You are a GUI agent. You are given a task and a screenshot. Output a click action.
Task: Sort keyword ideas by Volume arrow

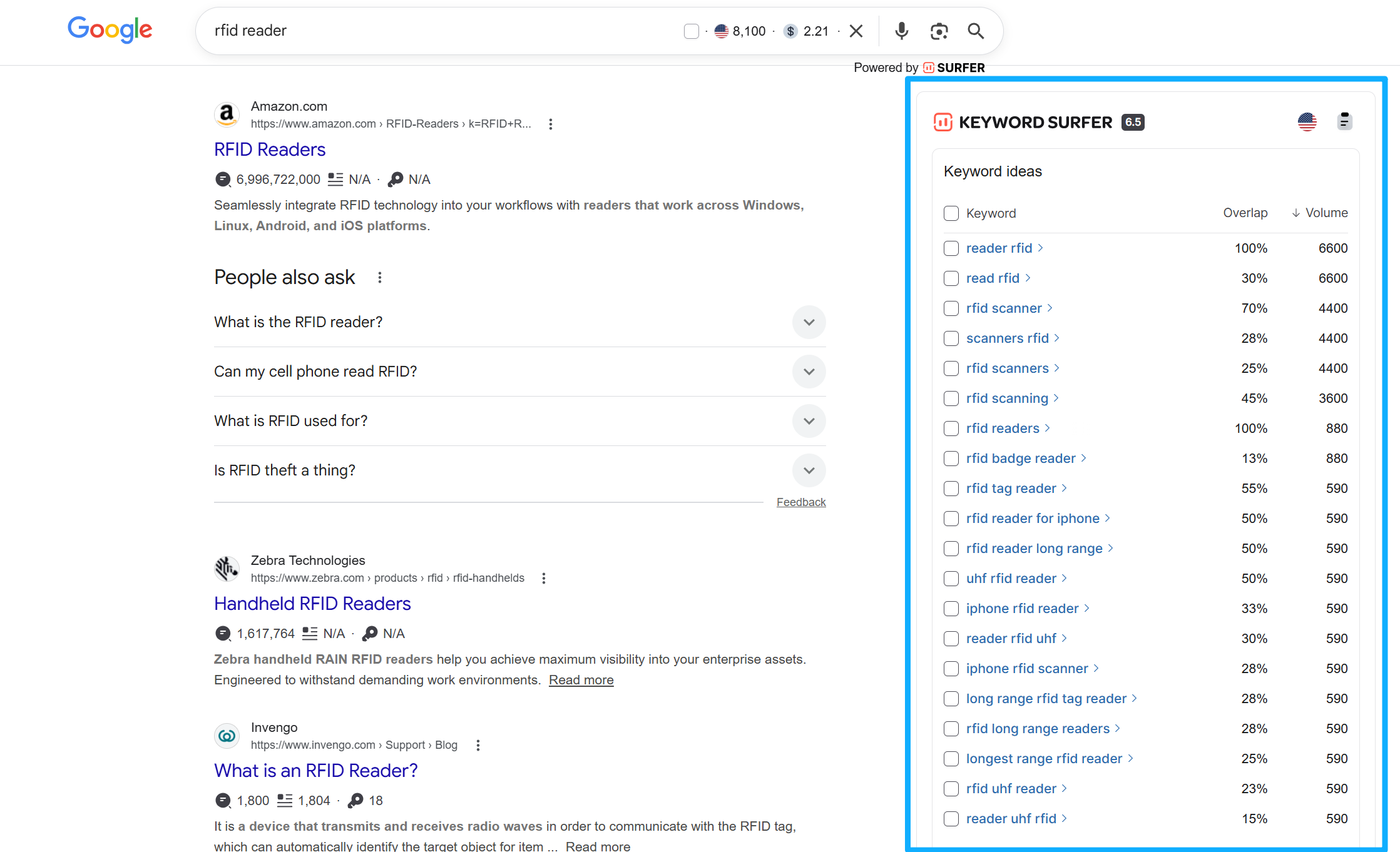[1295, 213]
